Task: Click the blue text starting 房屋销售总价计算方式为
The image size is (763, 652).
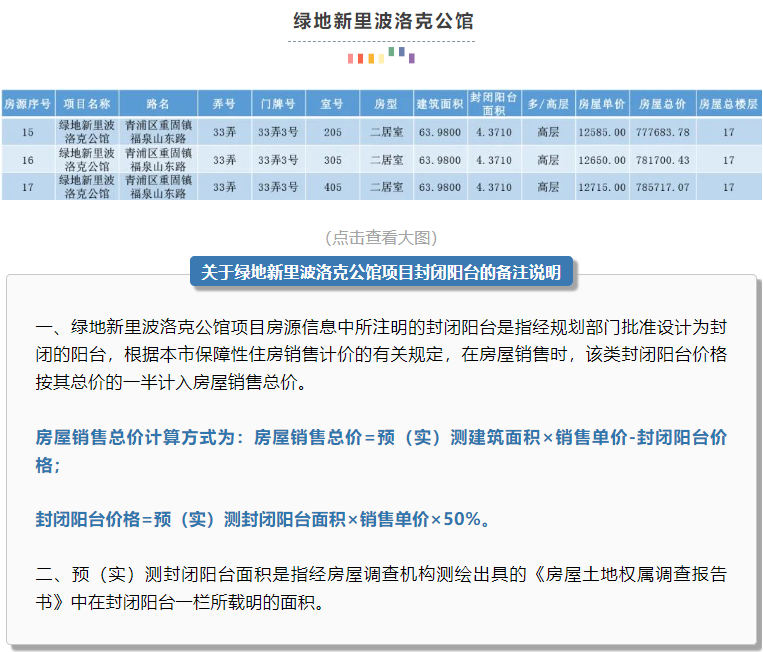Action: point(381,451)
